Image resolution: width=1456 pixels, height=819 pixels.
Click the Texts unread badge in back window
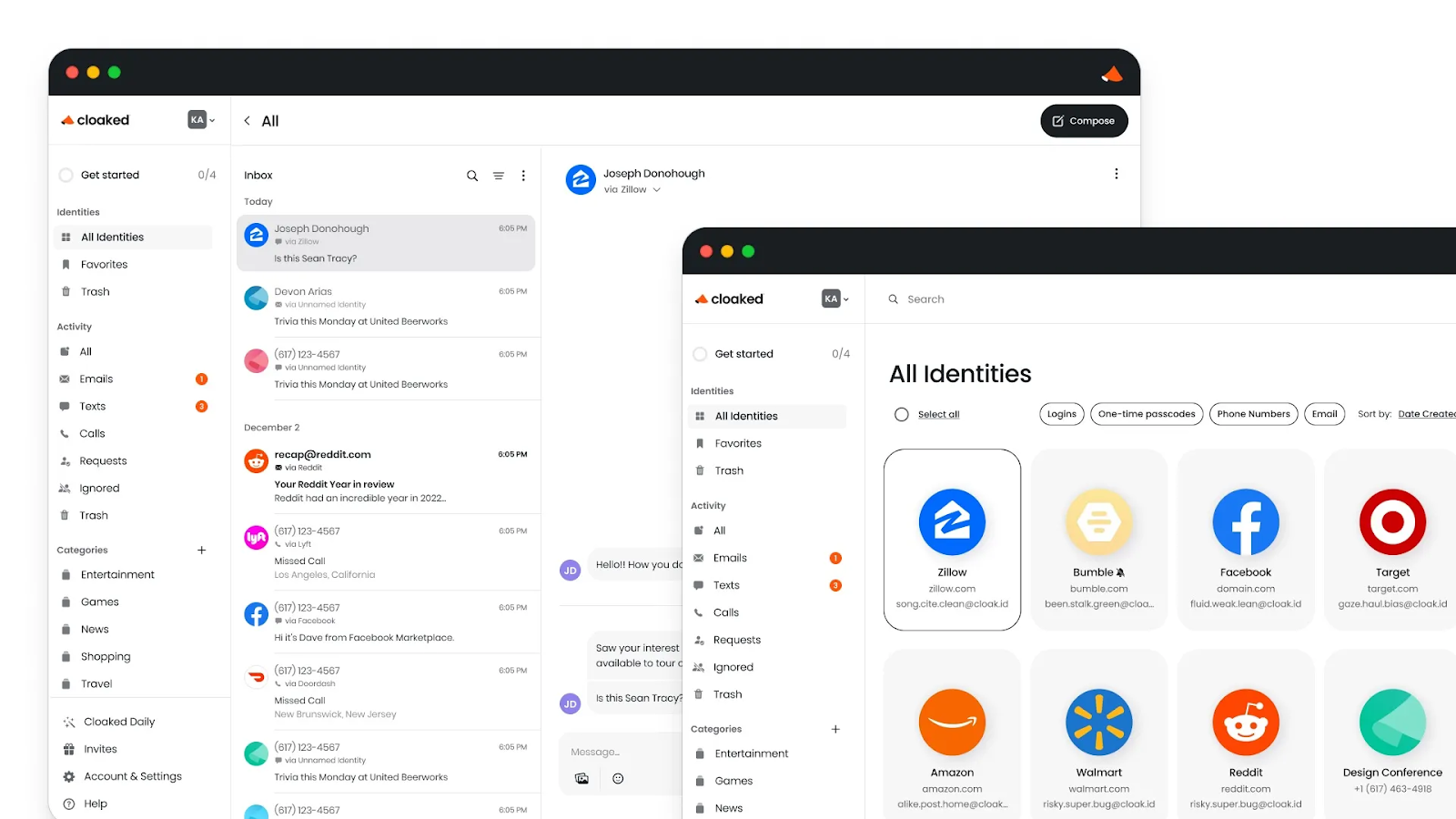(202, 406)
